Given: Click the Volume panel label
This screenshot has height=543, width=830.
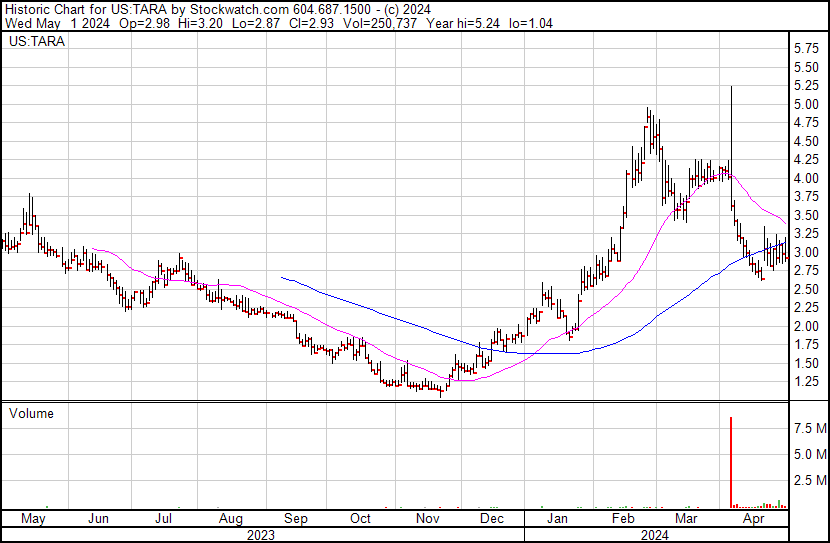Looking at the screenshot, I should (31, 413).
